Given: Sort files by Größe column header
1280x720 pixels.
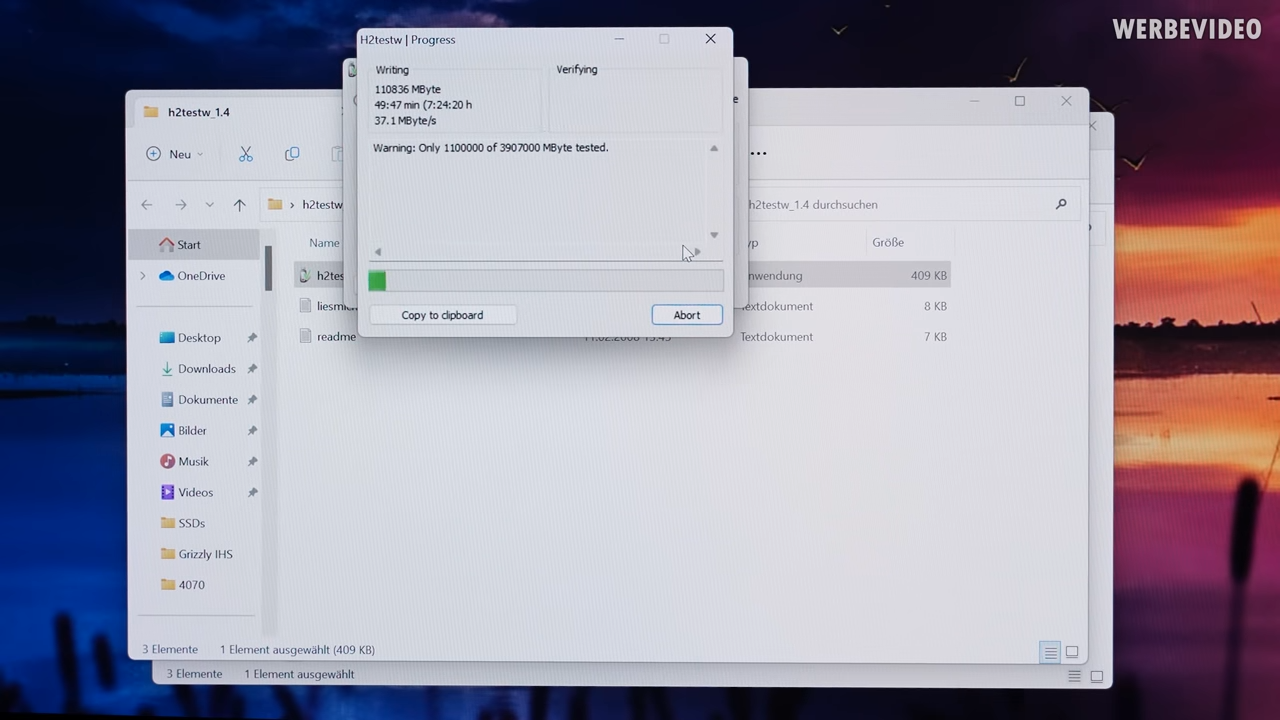Looking at the screenshot, I should coord(887,243).
